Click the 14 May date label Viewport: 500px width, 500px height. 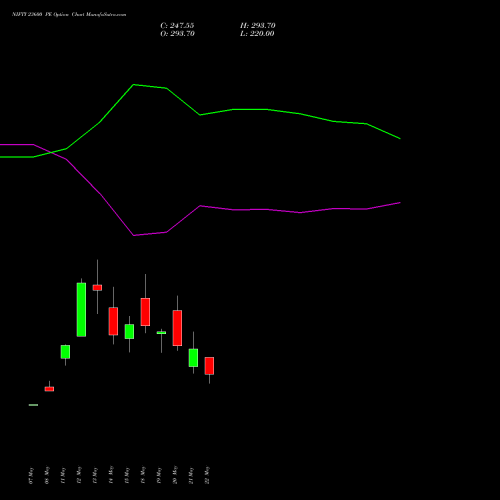[x=111, y=476]
